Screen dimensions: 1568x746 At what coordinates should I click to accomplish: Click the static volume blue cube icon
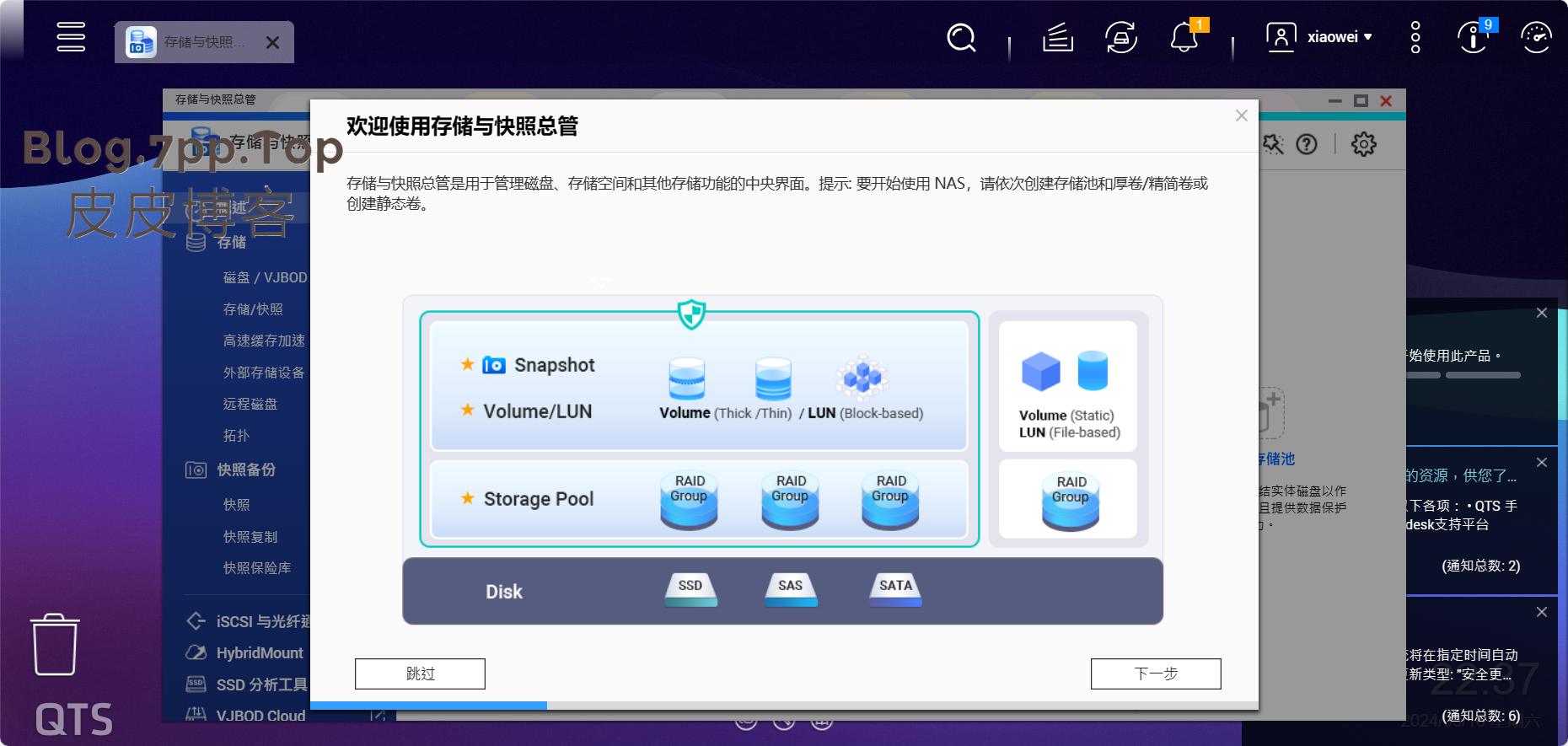click(x=1041, y=371)
